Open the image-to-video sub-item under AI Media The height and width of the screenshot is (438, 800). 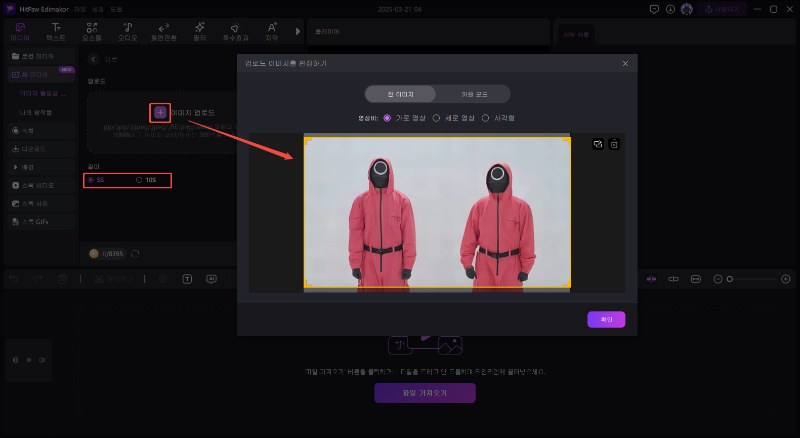click(x=42, y=93)
